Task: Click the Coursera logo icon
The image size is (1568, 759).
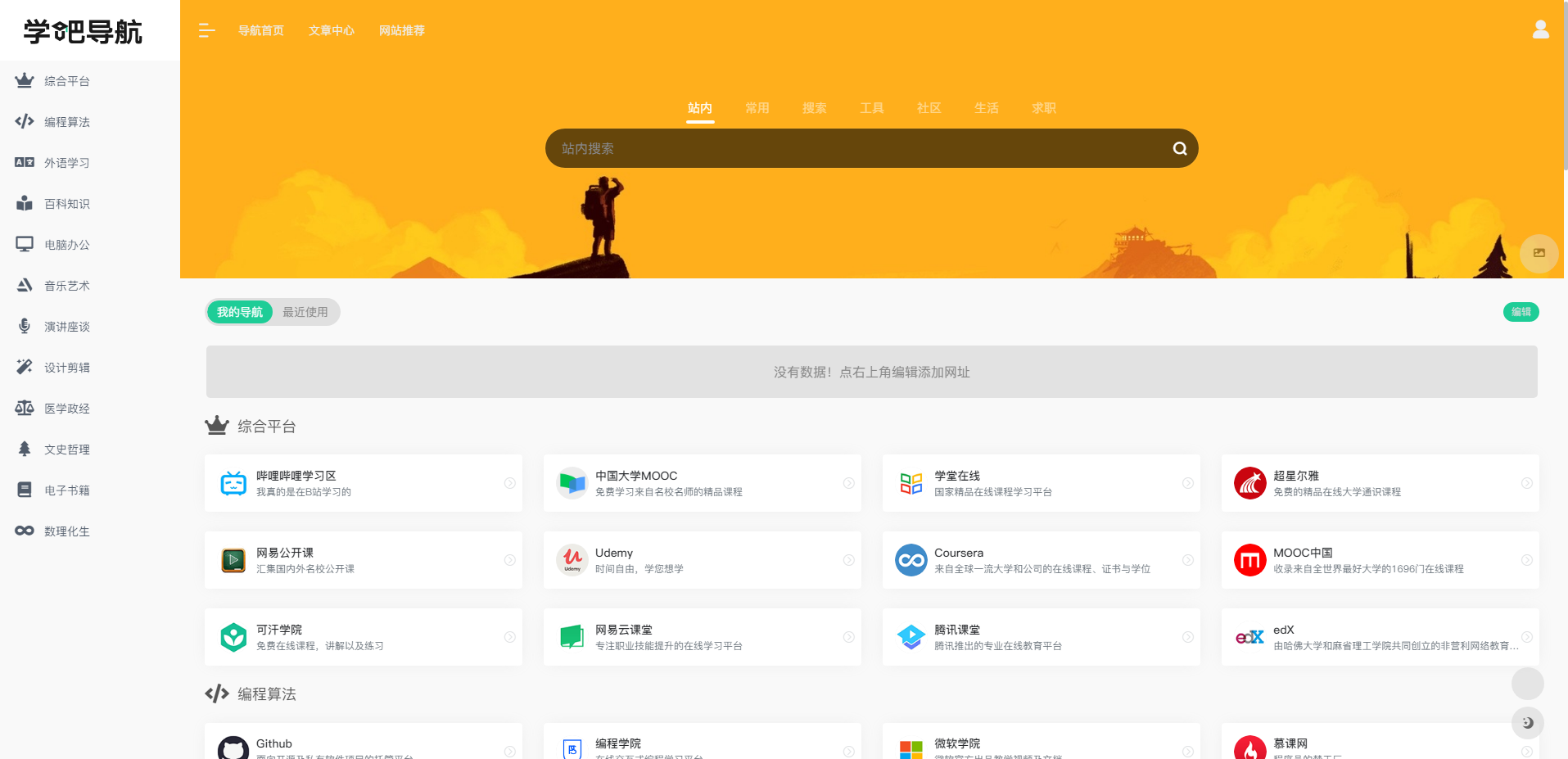Action: point(911,560)
